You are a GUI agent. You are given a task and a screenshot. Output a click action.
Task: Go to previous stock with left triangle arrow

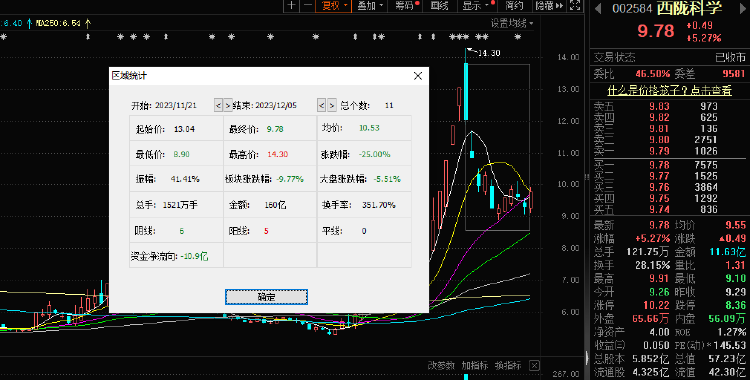597,9
